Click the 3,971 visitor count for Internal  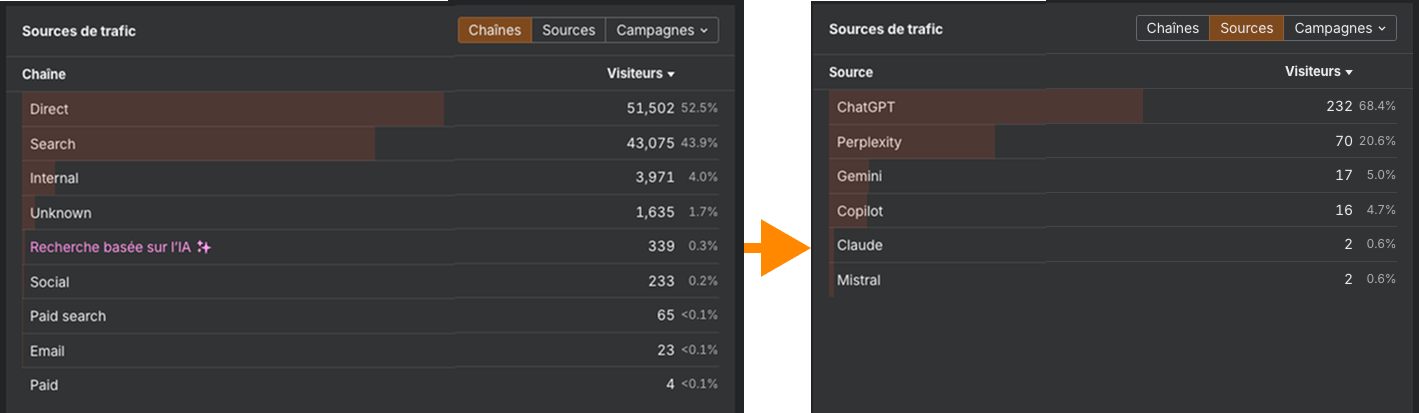655,178
